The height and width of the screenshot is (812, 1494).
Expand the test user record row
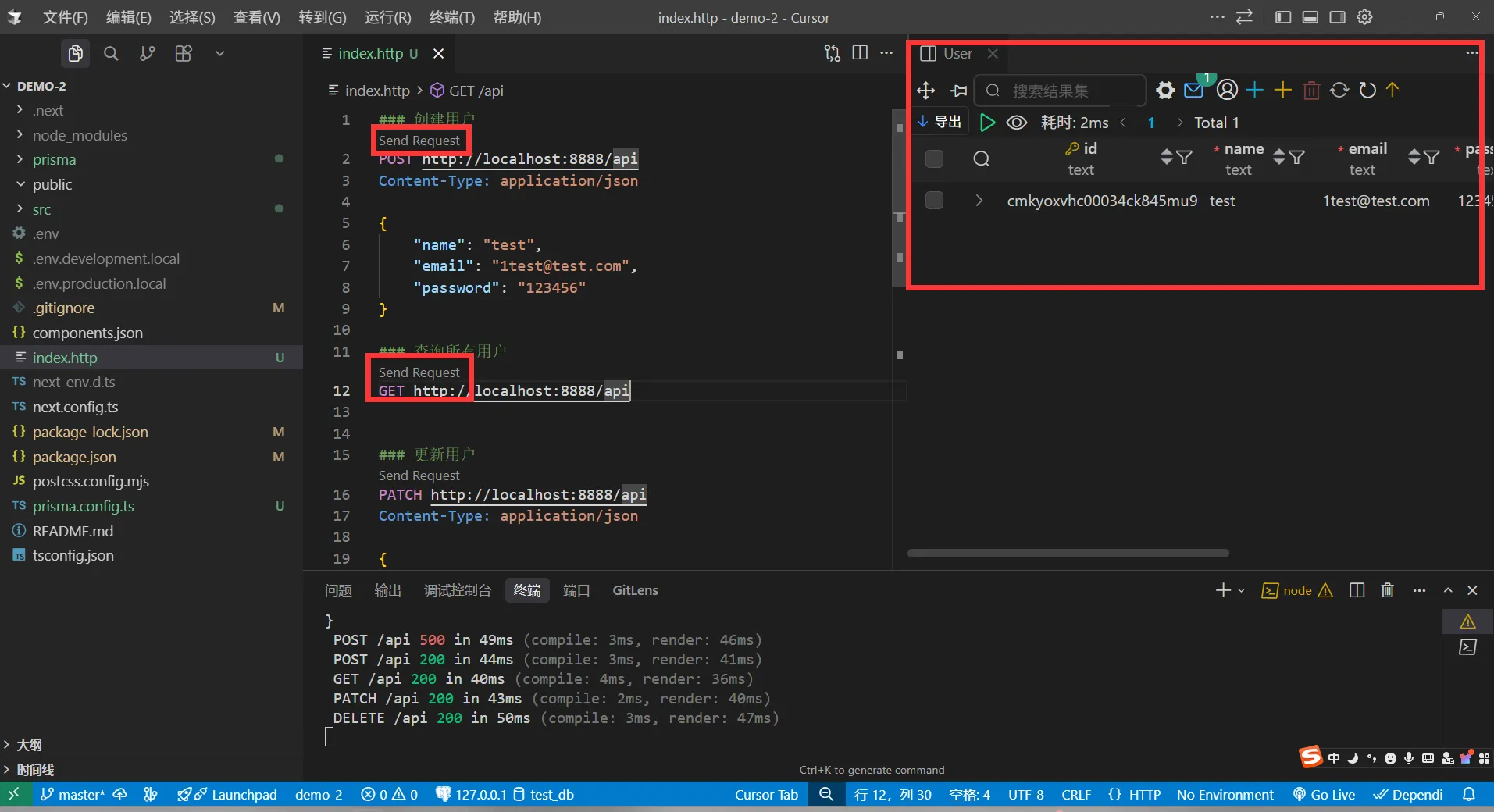click(x=979, y=201)
